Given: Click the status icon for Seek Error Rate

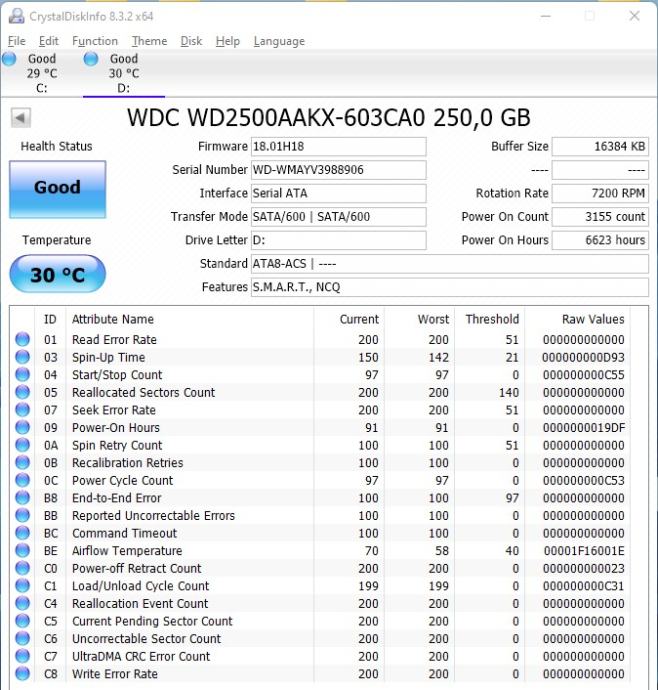Looking at the screenshot, I should tap(22, 410).
